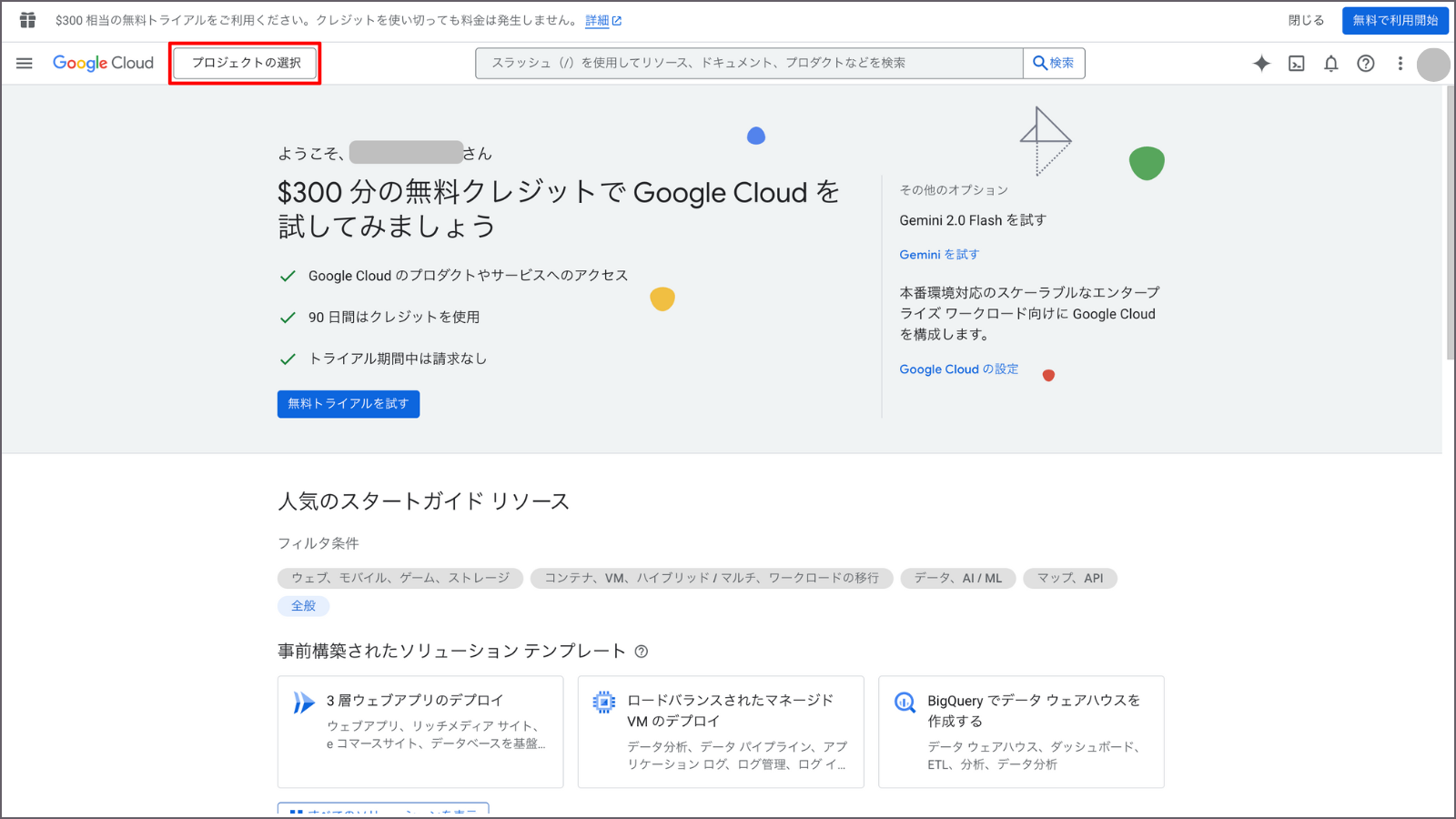The image size is (1456, 819).
Task: Open the プロジェクトの選択 project picker
Action: 246,63
